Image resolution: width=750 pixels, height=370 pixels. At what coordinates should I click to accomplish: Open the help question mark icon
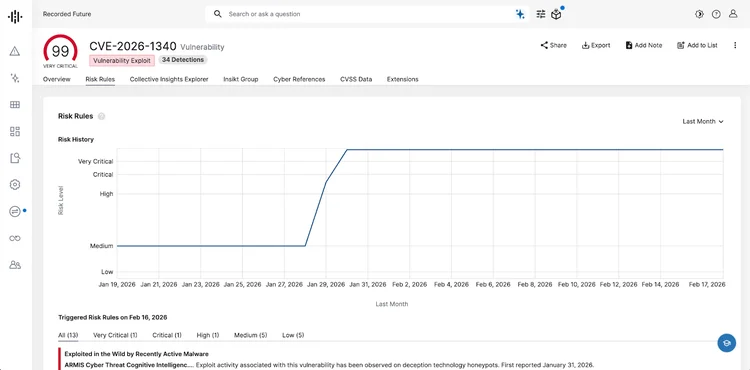coord(716,14)
